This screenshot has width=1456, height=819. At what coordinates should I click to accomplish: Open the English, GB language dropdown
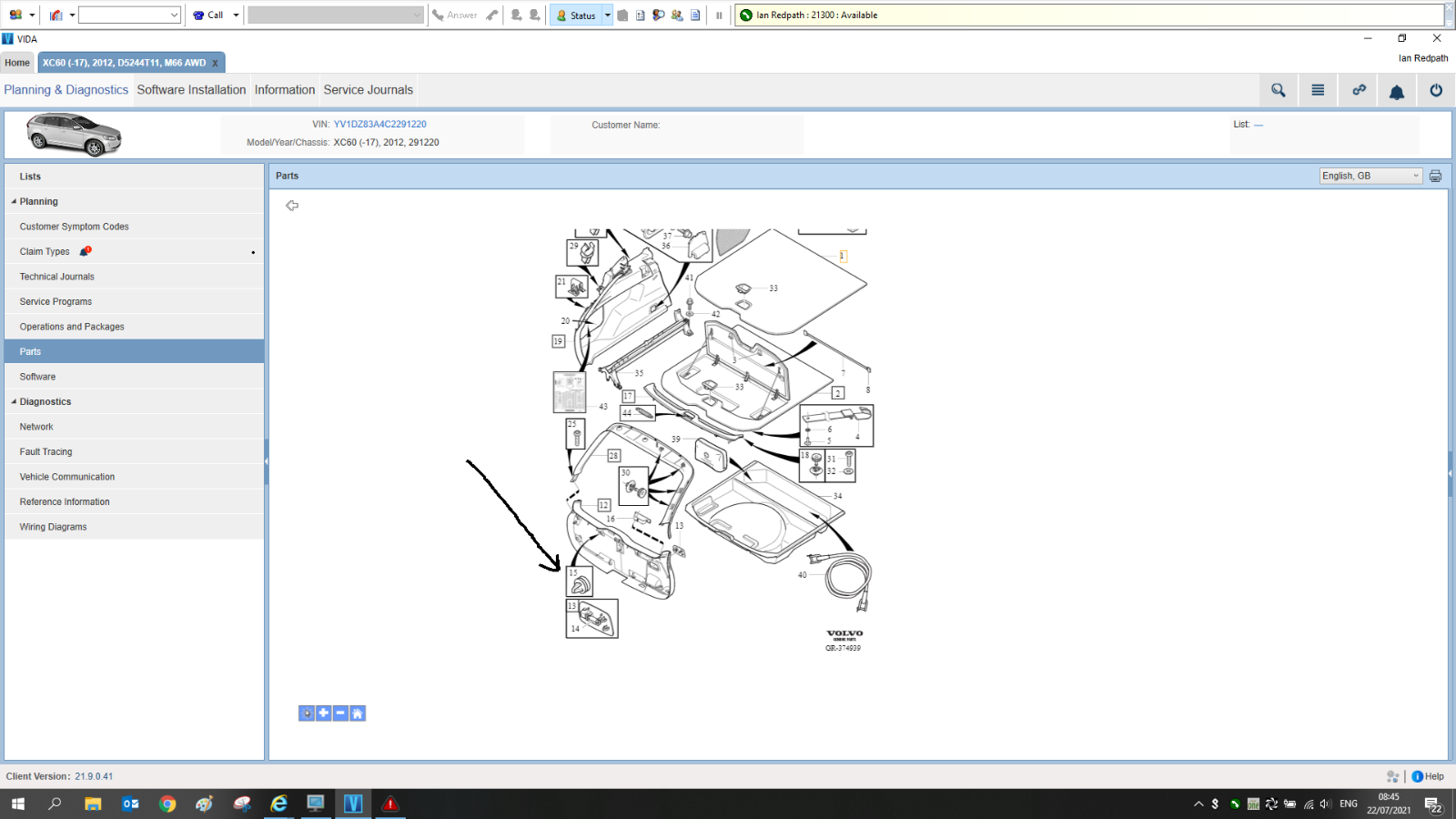(x=1370, y=176)
